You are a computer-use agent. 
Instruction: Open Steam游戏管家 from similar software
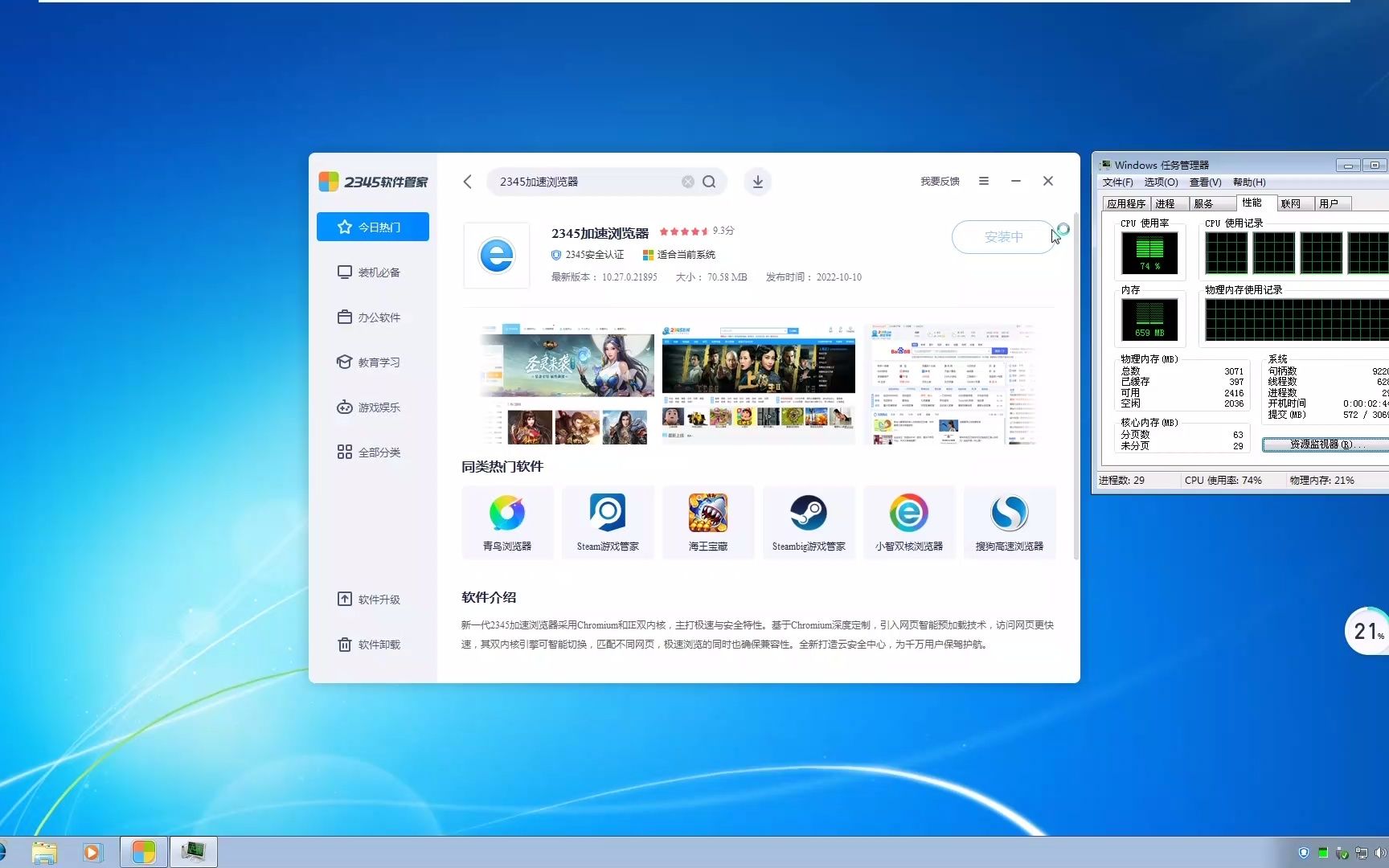click(x=608, y=522)
